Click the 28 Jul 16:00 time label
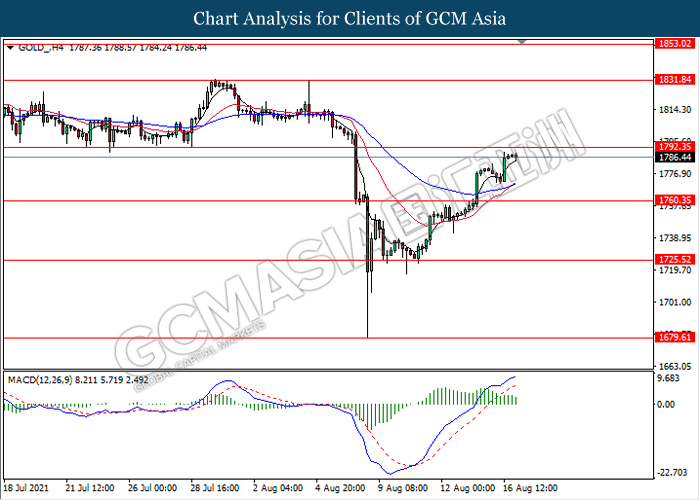This screenshot has width=700, height=500. coord(215,488)
